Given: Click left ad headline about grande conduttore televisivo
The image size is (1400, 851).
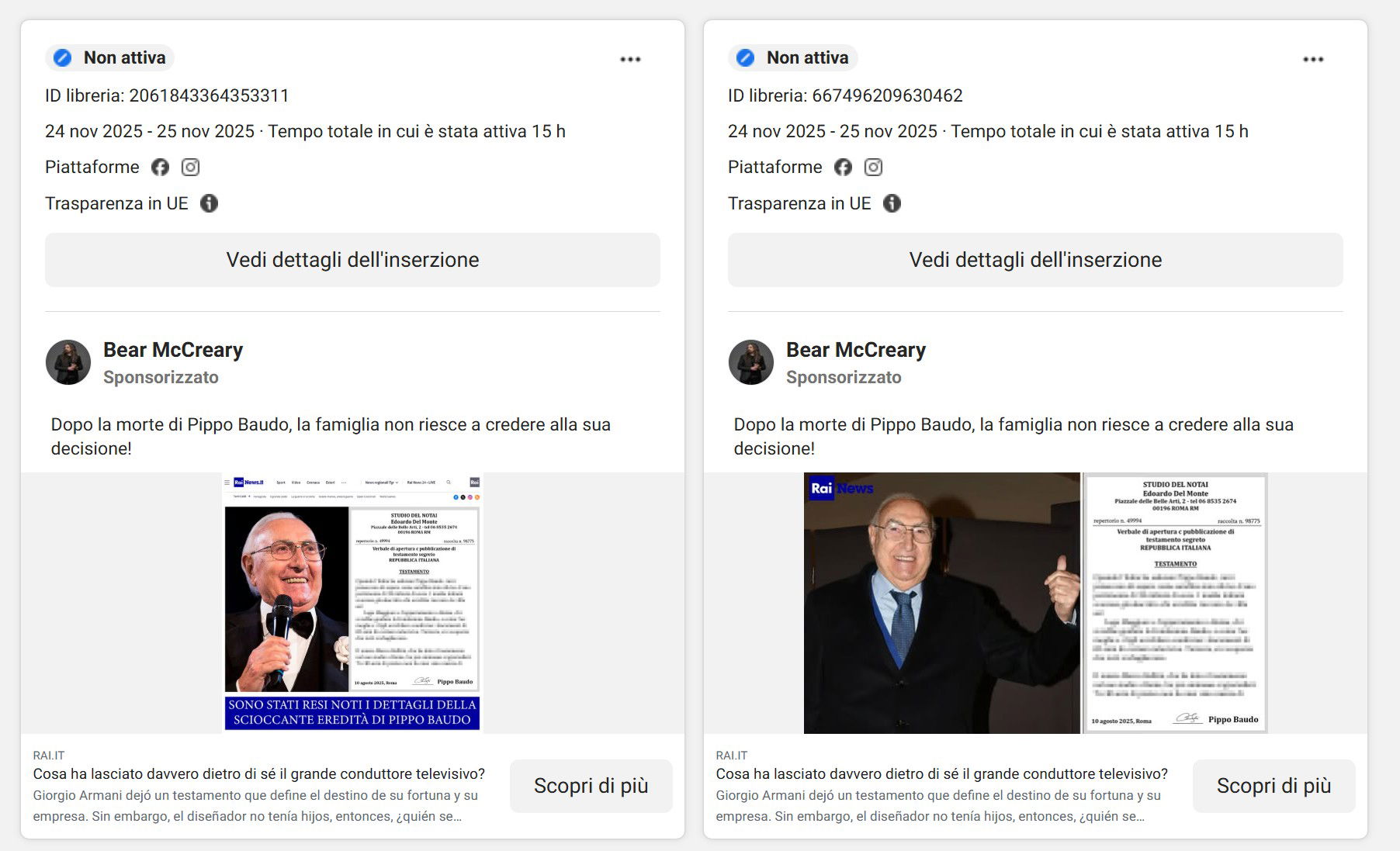Looking at the screenshot, I should (259, 773).
